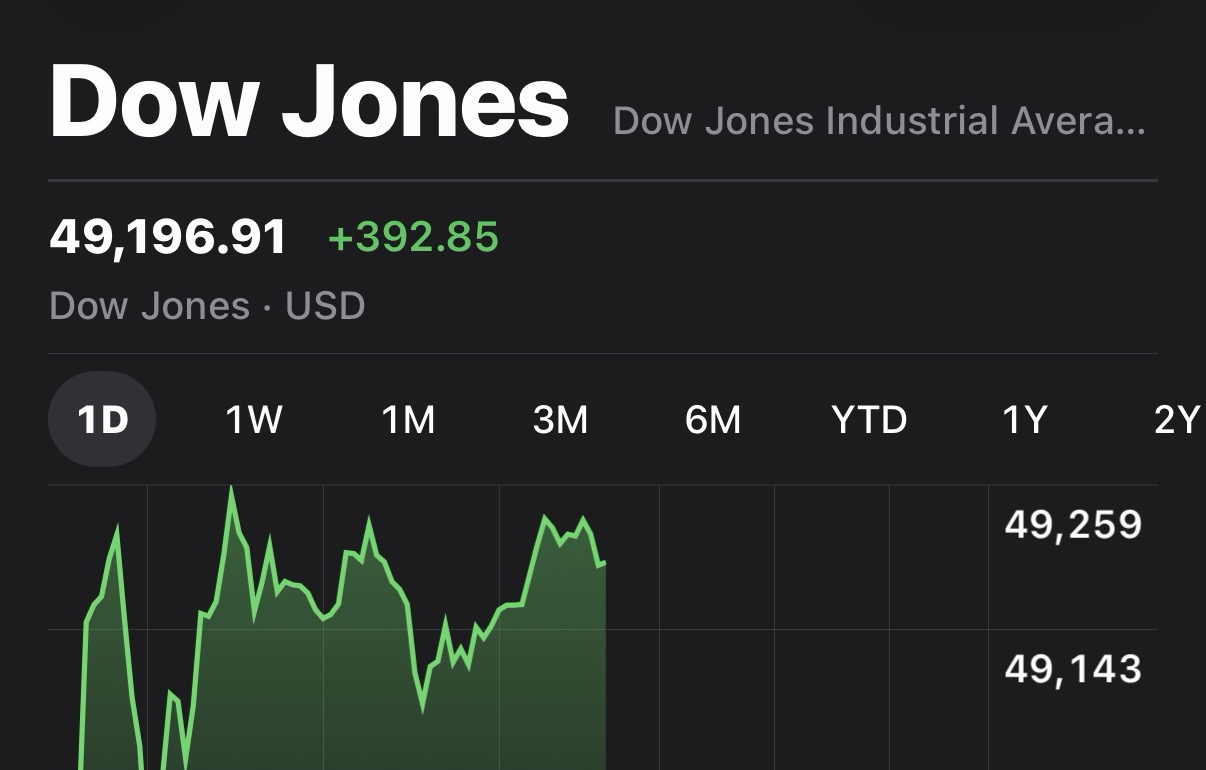The width and height of the screenshot is (1206, 770).
Task: Open the 6M chart view
Action: click(x=713, y=420)
